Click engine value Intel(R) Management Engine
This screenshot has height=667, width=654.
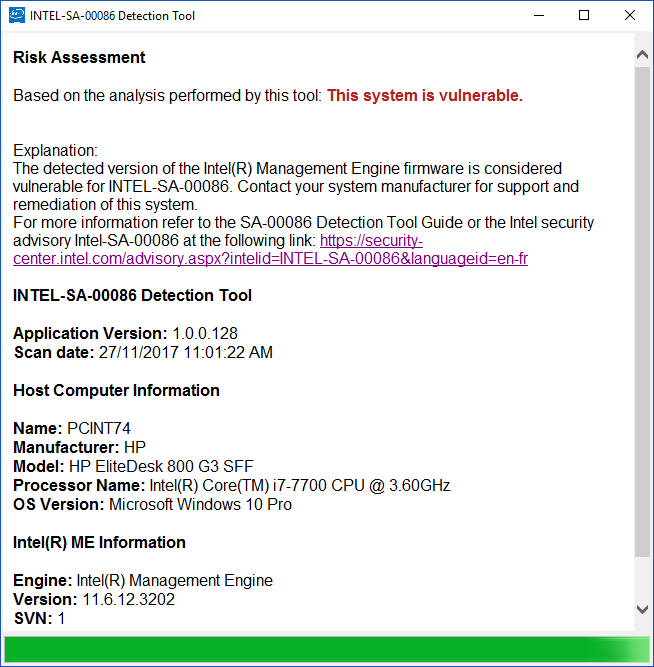(x=174, y=581)
